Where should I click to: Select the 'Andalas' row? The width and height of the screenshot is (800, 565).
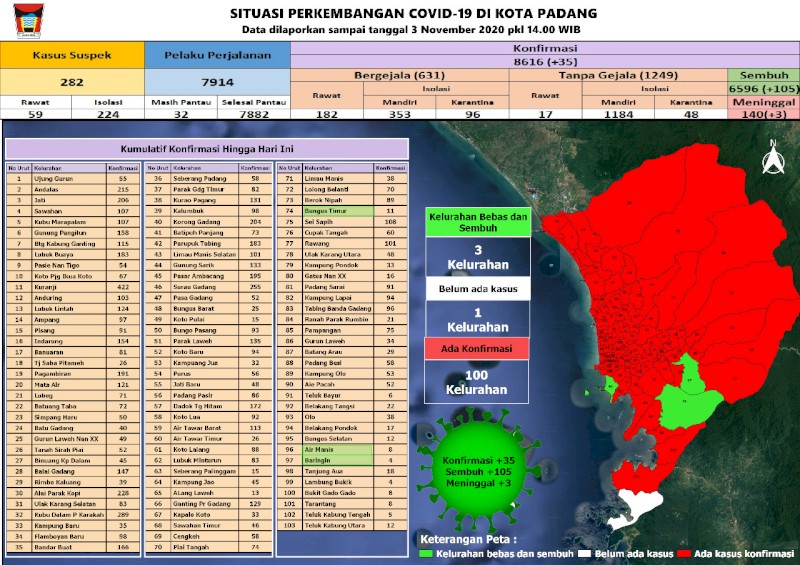point(73,189)
